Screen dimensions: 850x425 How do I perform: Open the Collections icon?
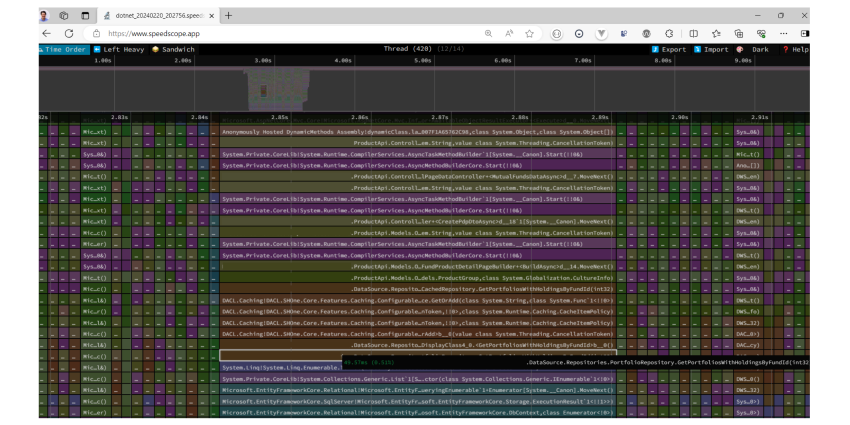(738, 34)
